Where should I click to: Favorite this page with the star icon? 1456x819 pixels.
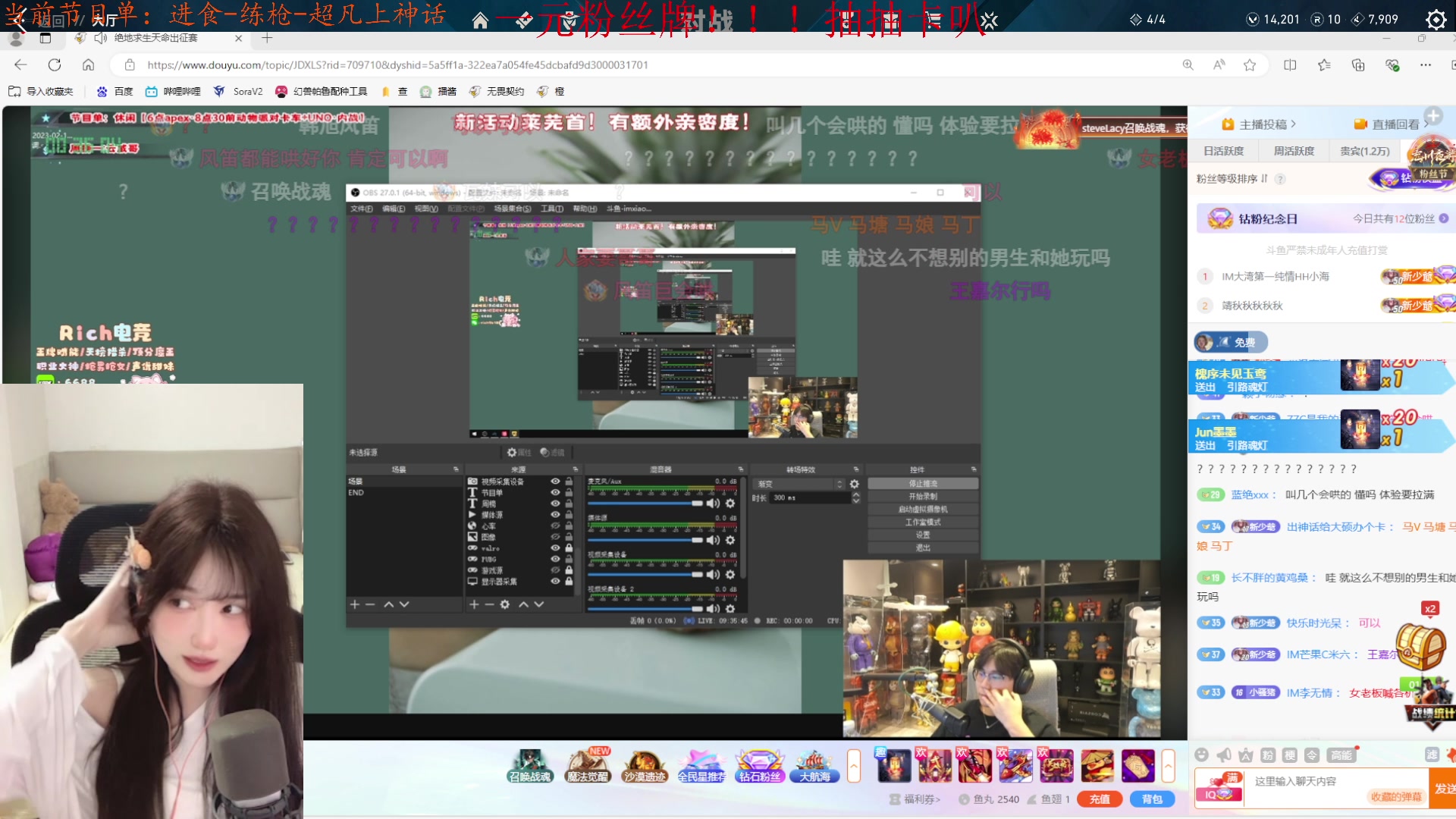coord(1250,65)
